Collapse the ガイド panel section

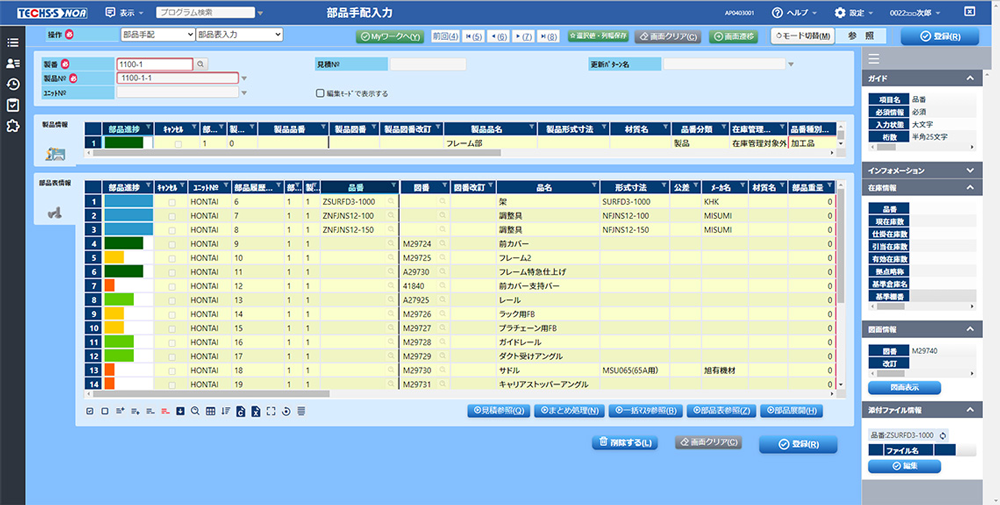[x=969, y=78]
